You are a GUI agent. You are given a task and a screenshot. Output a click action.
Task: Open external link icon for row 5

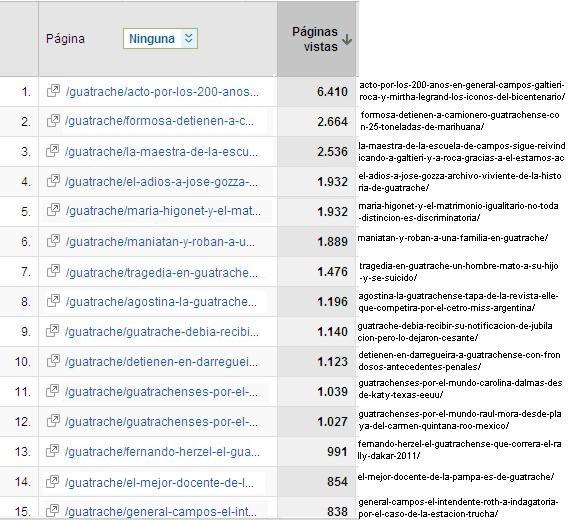(x=53, y=210)
